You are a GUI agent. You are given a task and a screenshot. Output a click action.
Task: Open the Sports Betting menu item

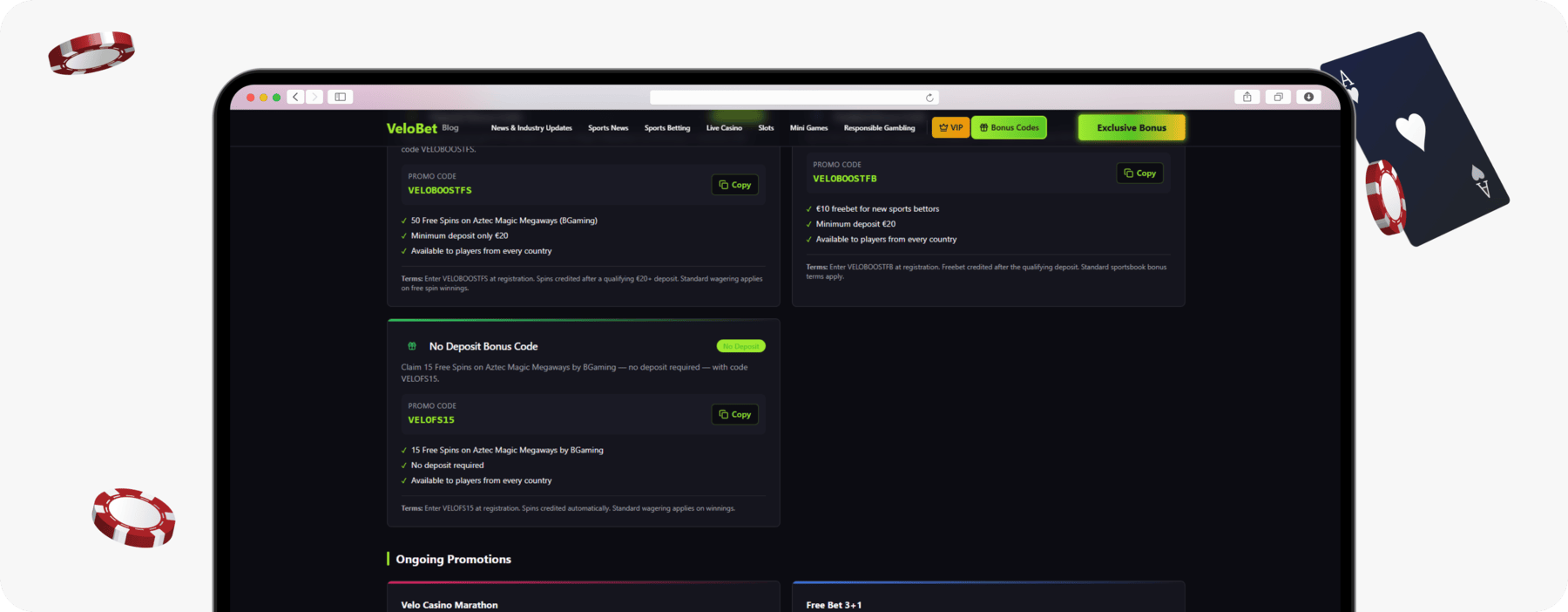(x=667, y=128)
